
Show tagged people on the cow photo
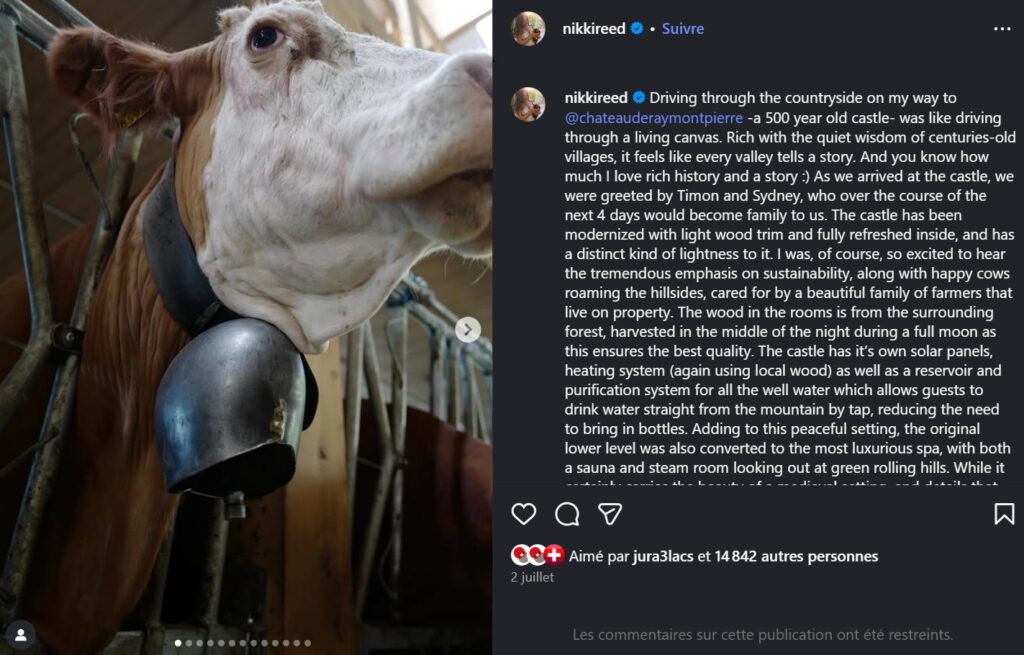pos(20,634)
